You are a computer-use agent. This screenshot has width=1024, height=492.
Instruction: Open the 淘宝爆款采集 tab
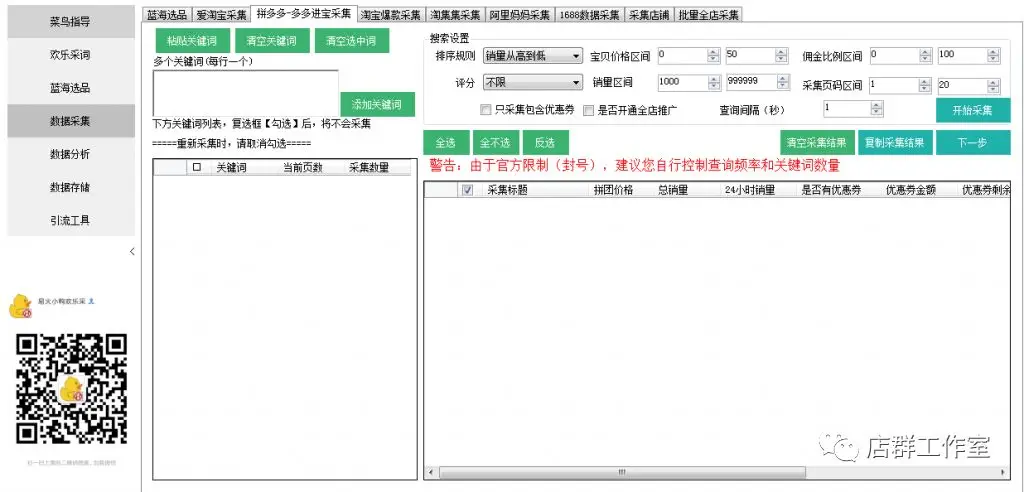pyautogui.click(x=392, y=15)
